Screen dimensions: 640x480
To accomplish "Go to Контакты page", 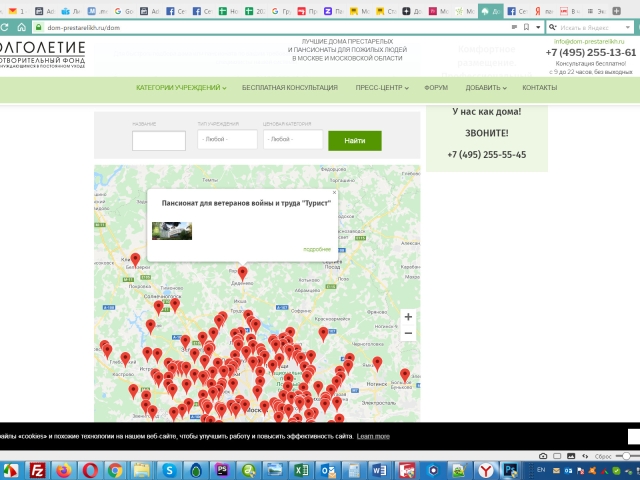I will (x=539, y=88).
